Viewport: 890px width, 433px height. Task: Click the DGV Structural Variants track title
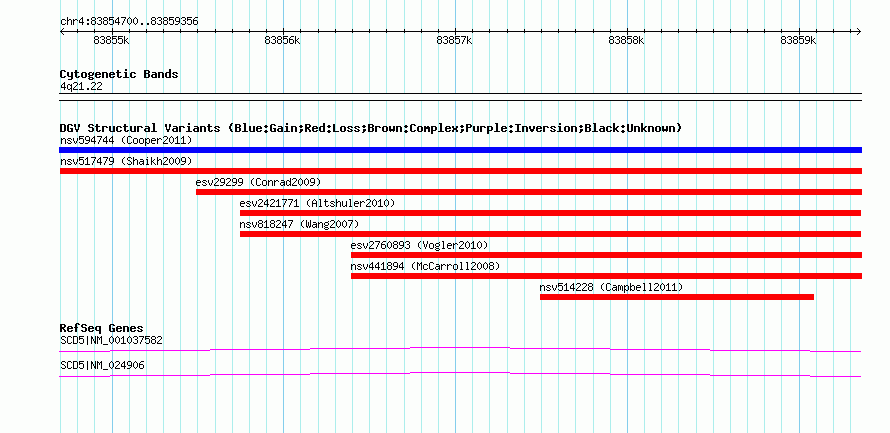[371, 128]
